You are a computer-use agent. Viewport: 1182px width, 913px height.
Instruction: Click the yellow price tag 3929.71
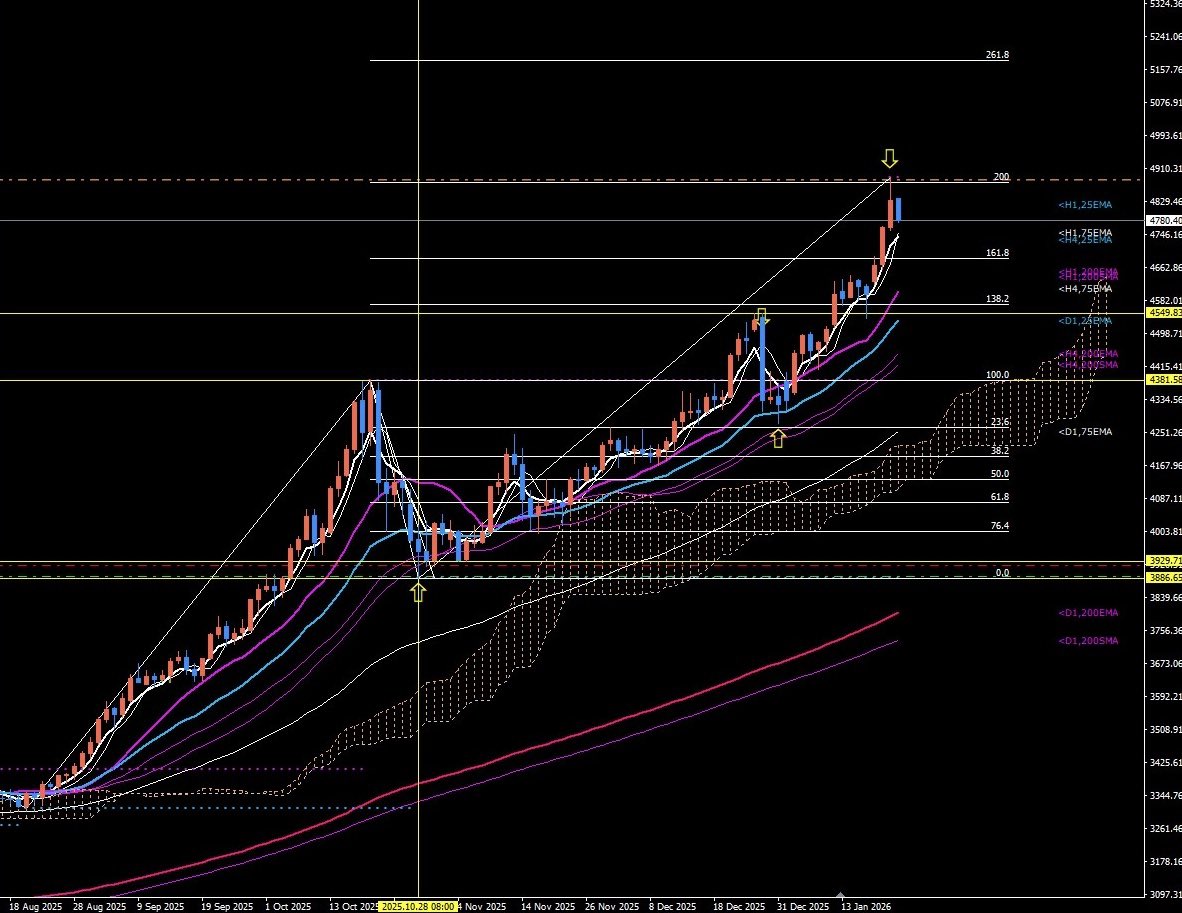pyautogui.click(x=1164, y=561)
